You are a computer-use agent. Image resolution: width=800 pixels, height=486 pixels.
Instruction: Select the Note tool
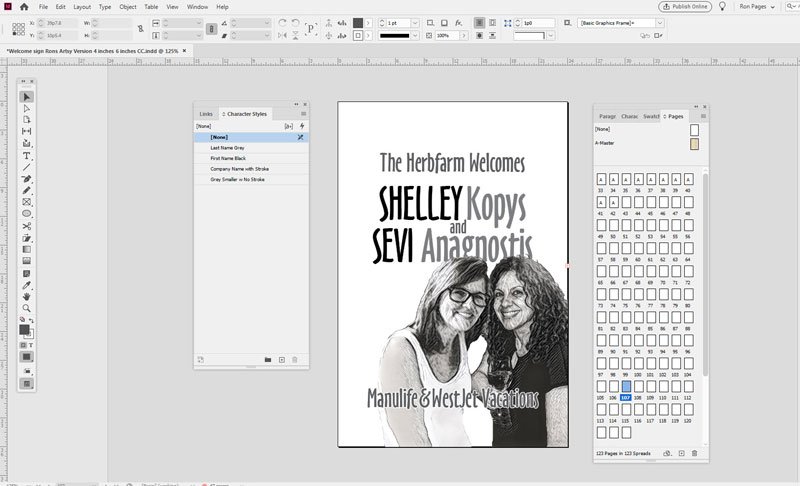click(x=27, y=273)
